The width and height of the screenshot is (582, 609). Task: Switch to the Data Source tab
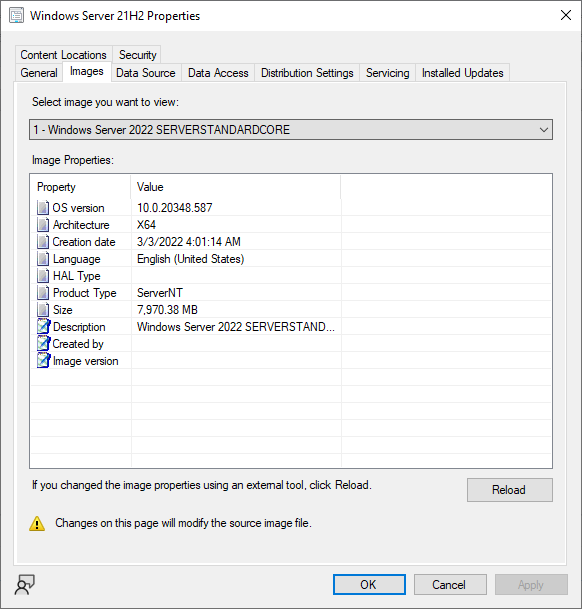tap(146, 73)
